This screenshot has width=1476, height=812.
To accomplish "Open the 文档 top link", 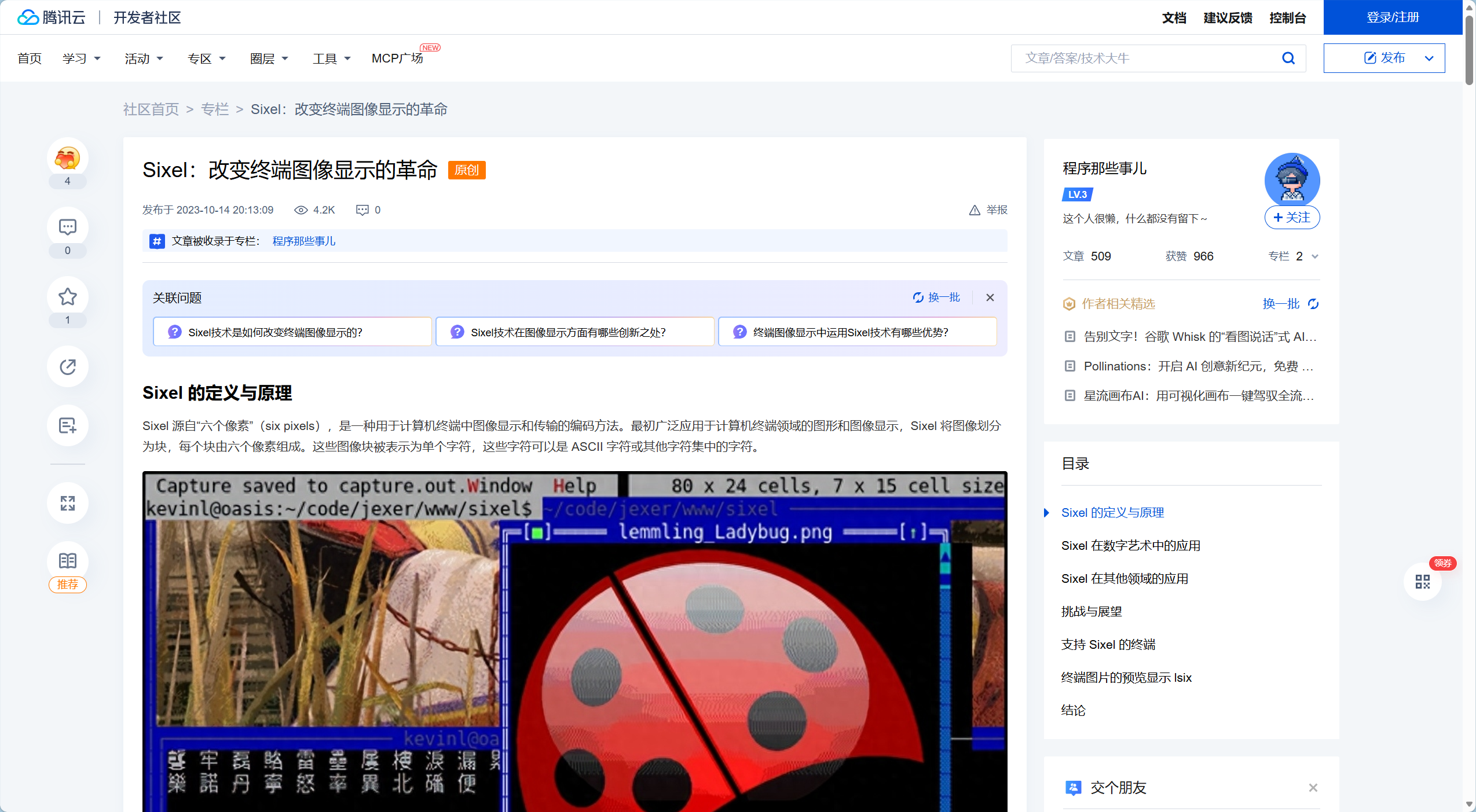I will [1174, 18].
